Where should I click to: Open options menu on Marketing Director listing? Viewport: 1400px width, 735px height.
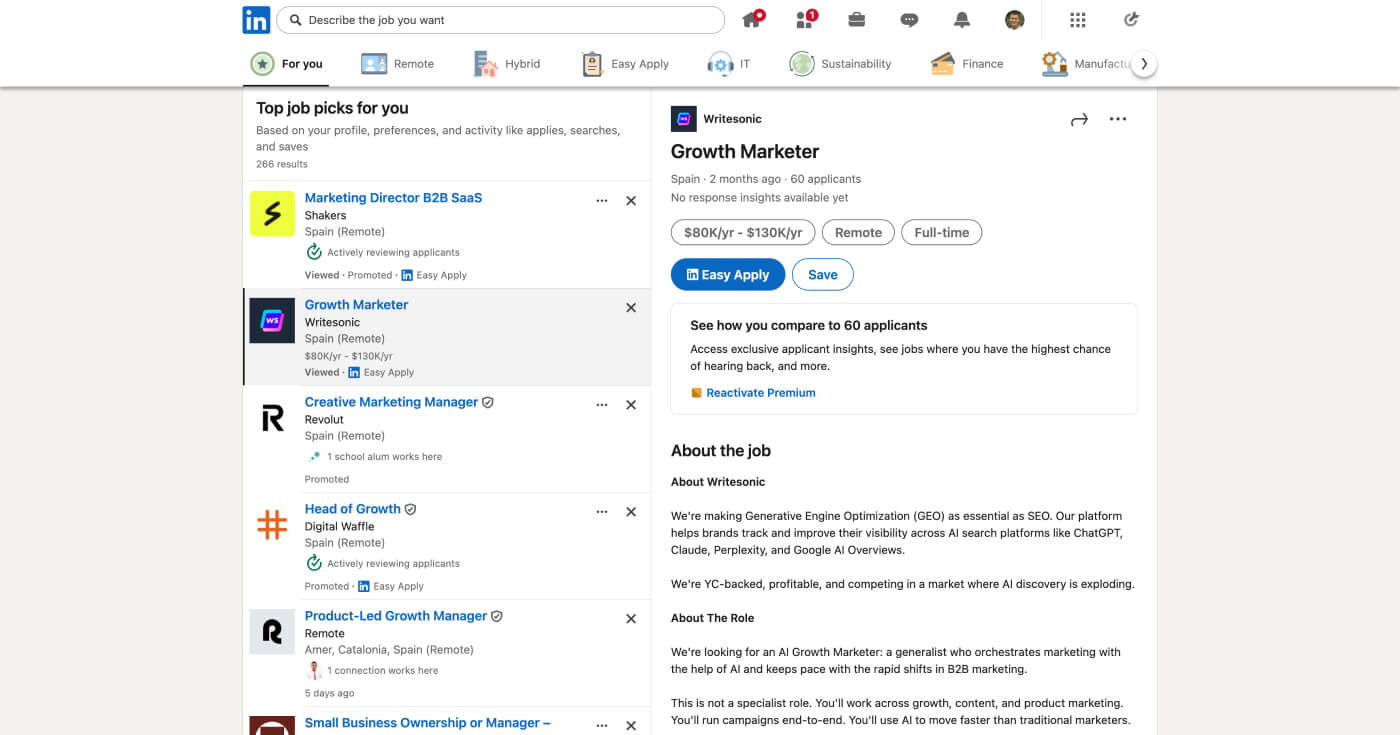[602, 200]
